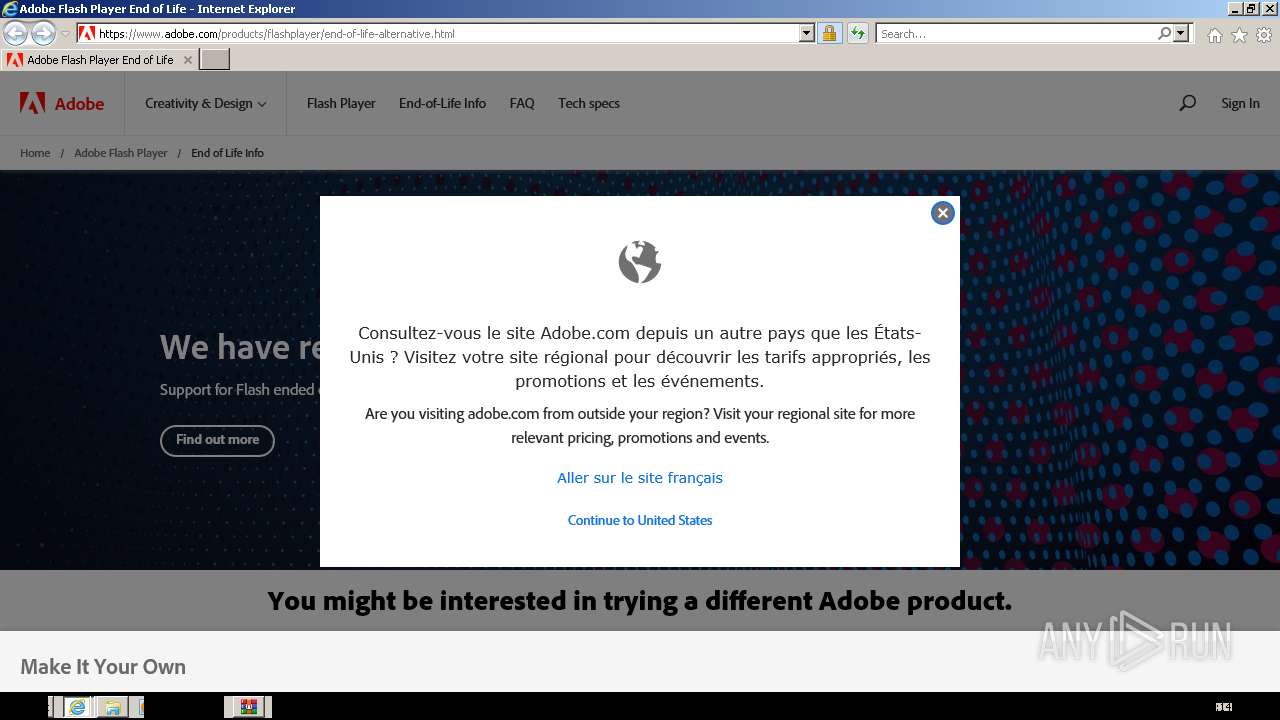This screenshot has height=720, width=1280.
Task: Open the WinRAR taskbar icon
Action: (x=248, y=707)
